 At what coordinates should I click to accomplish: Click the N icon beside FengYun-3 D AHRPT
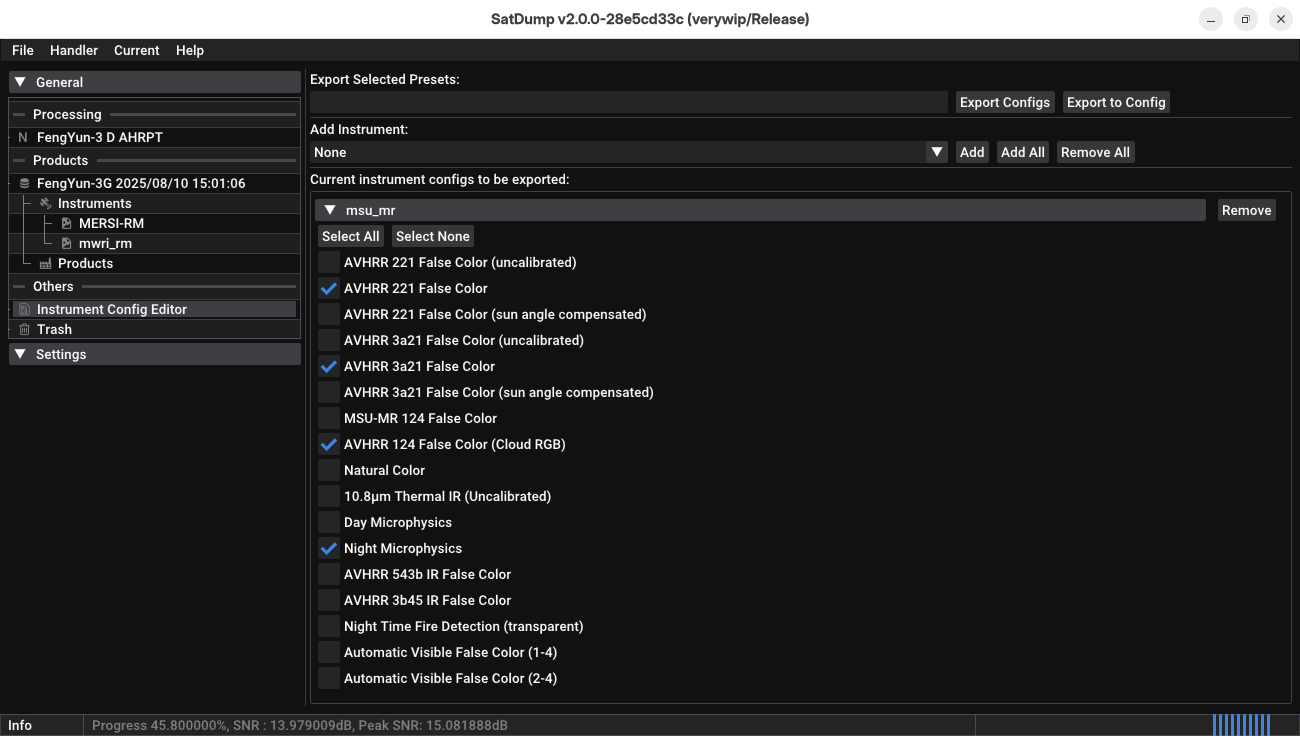pyautogui.click(x=23, y=138)
